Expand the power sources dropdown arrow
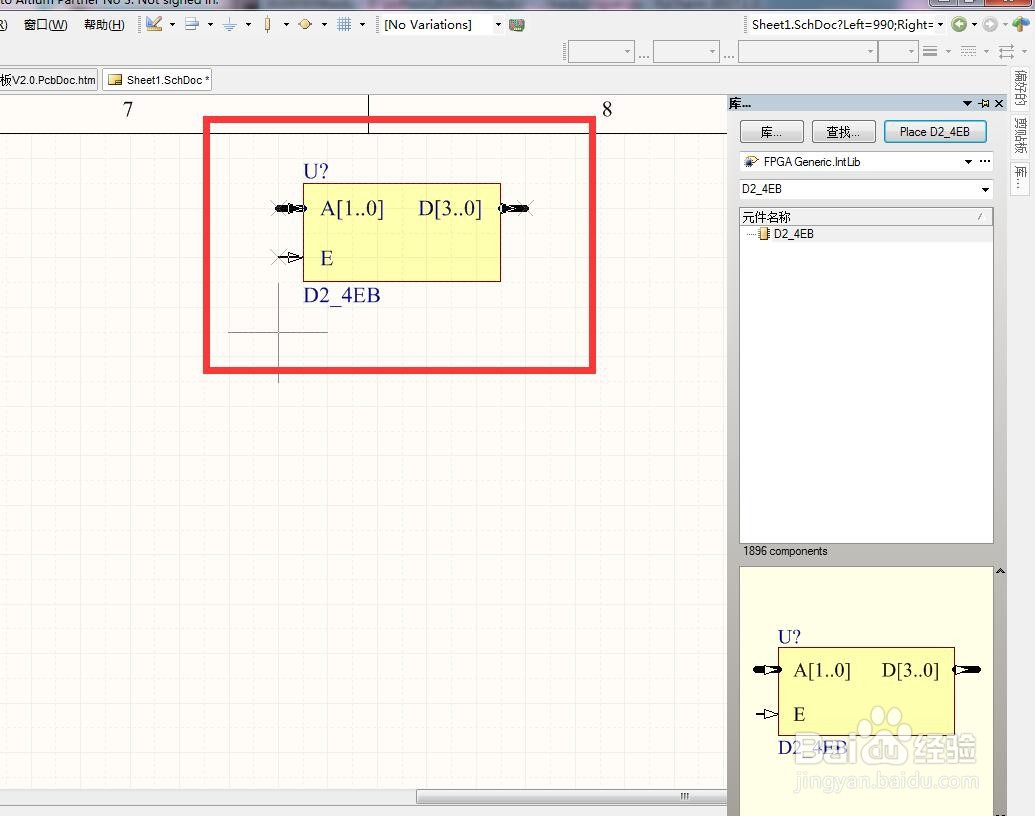Image resolution: width=1035 pixels, height=816 pixels. (248, 24)
